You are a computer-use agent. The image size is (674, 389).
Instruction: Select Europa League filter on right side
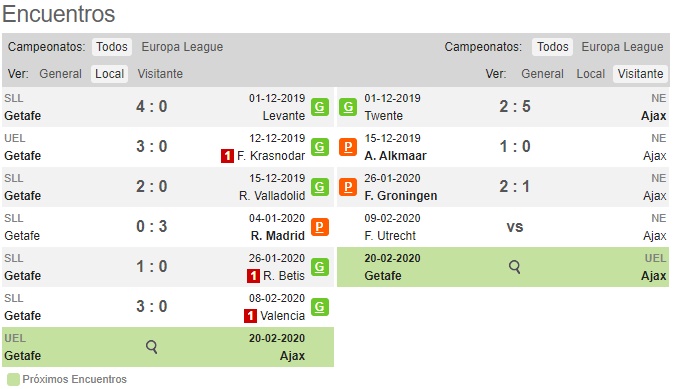coord(622,47)
